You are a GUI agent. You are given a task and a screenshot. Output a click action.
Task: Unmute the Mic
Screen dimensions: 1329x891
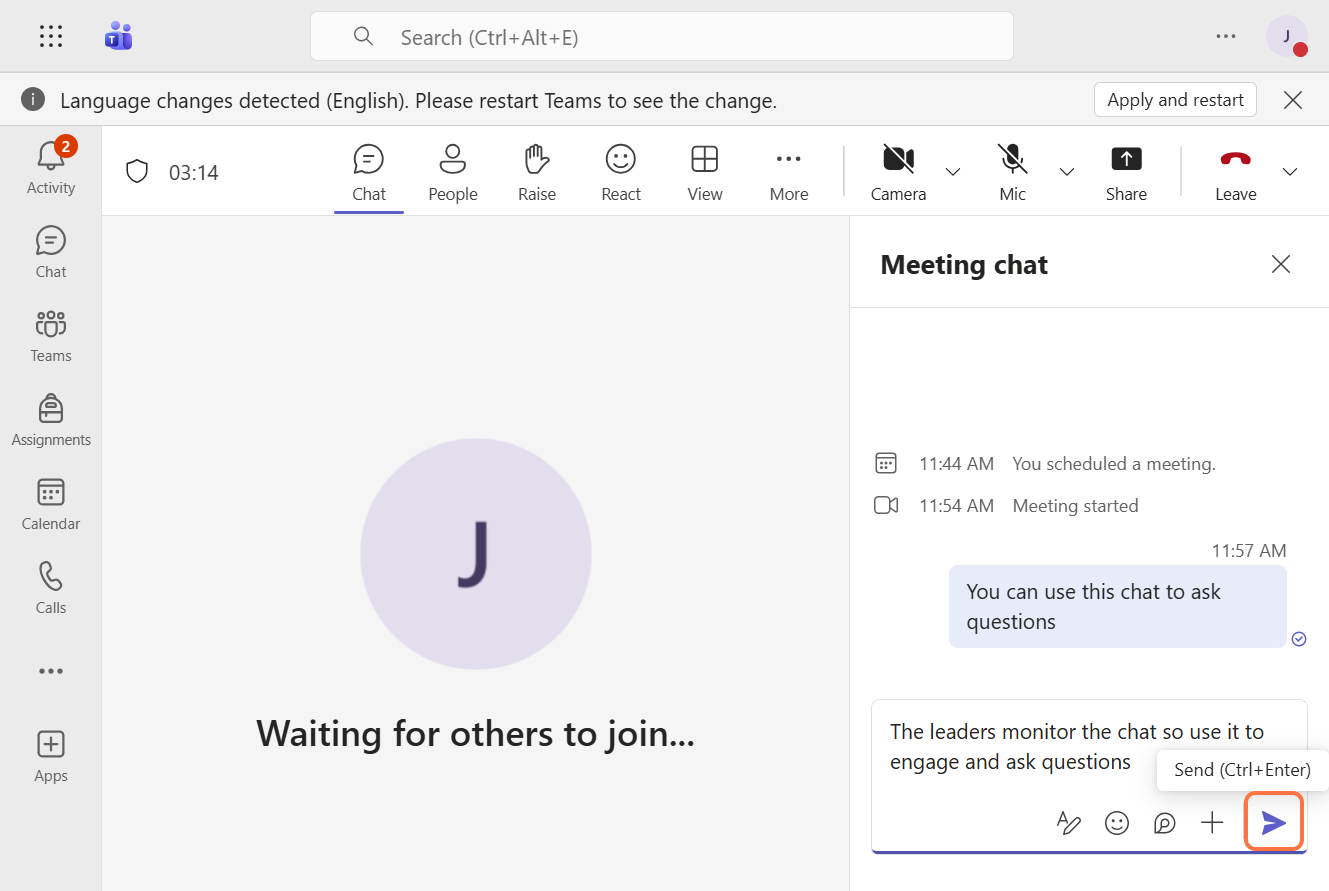tap(1012, 170)
